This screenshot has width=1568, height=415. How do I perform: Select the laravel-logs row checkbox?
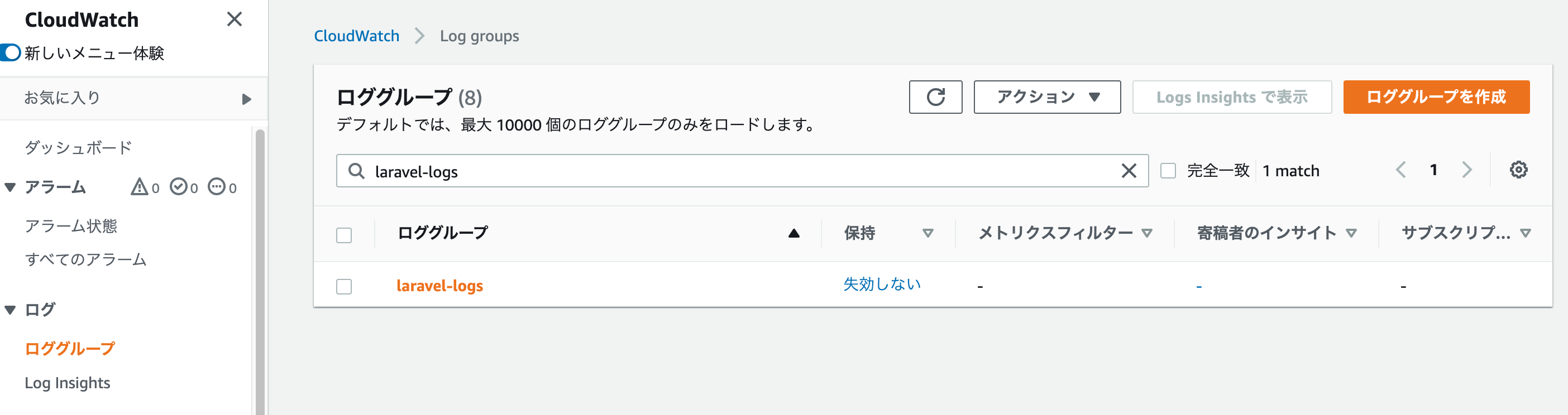pos(344,286)
